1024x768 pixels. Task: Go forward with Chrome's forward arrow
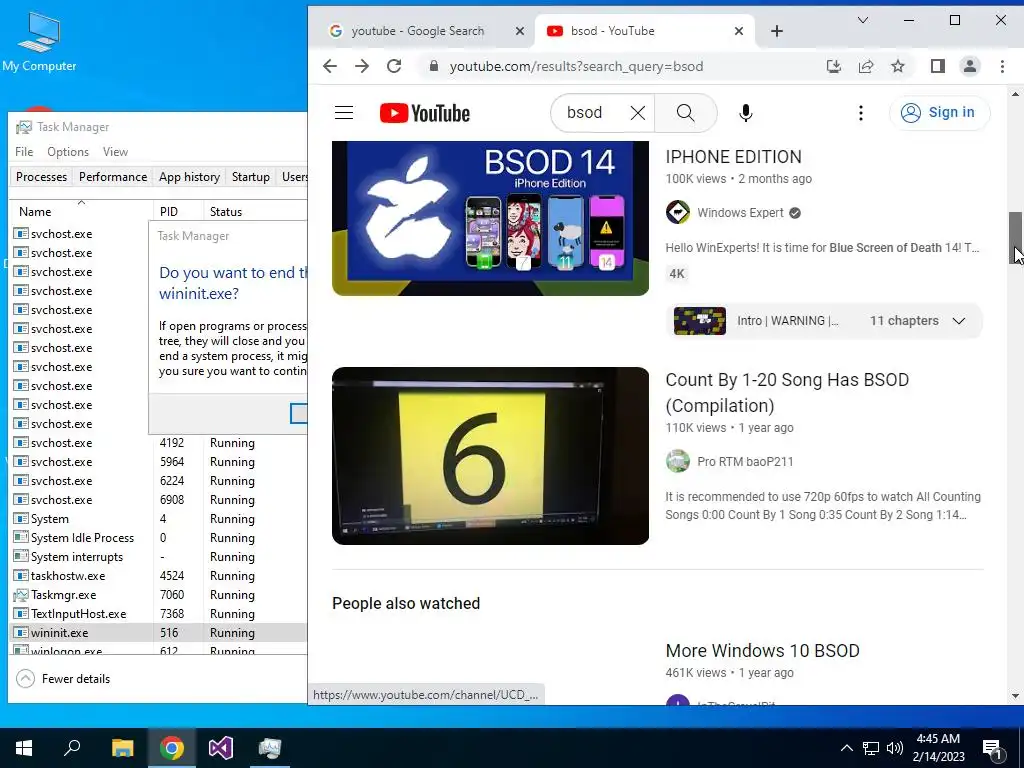click(x=362, y=66)
